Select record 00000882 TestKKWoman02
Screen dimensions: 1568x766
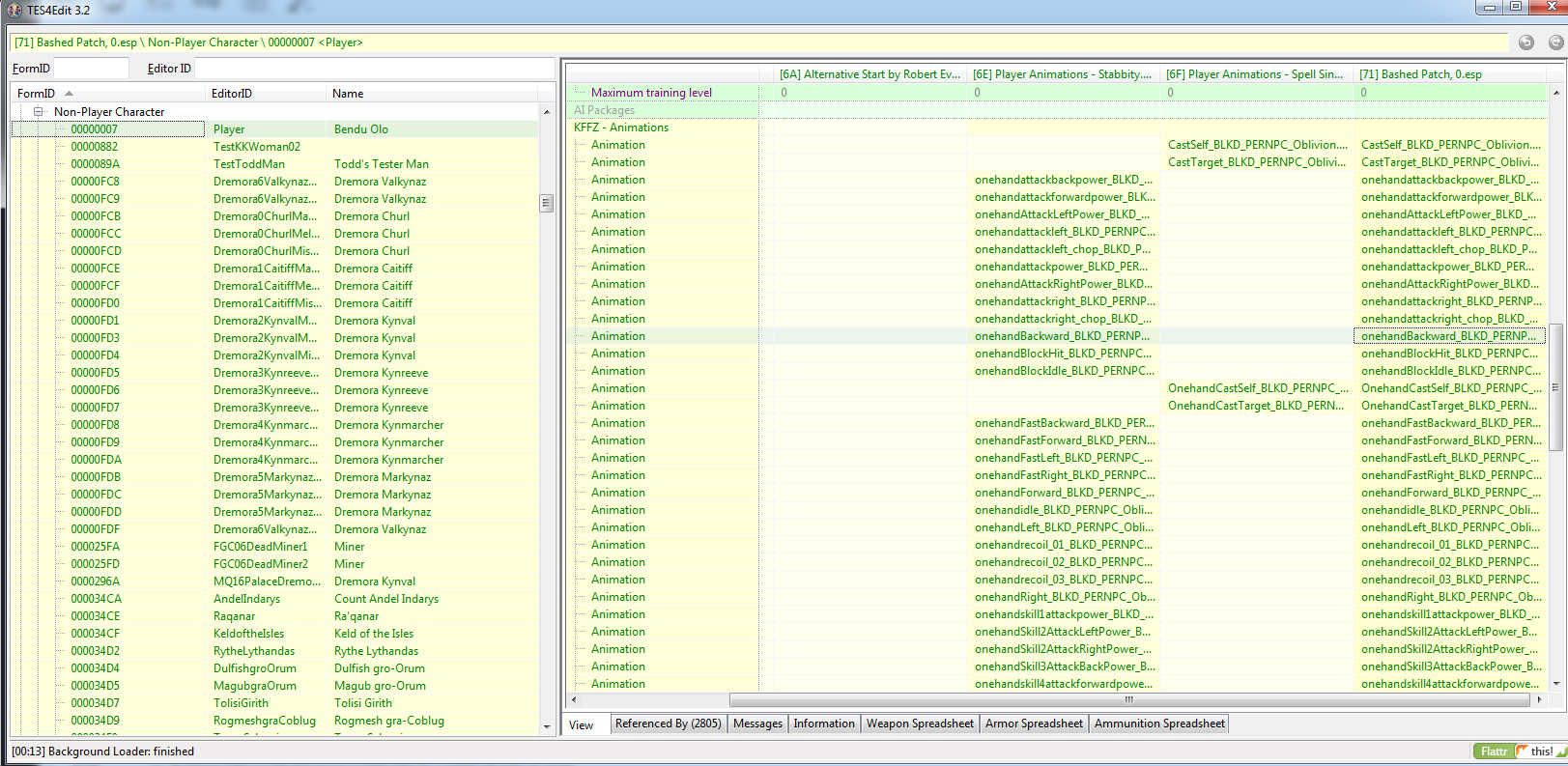(274, 147)
